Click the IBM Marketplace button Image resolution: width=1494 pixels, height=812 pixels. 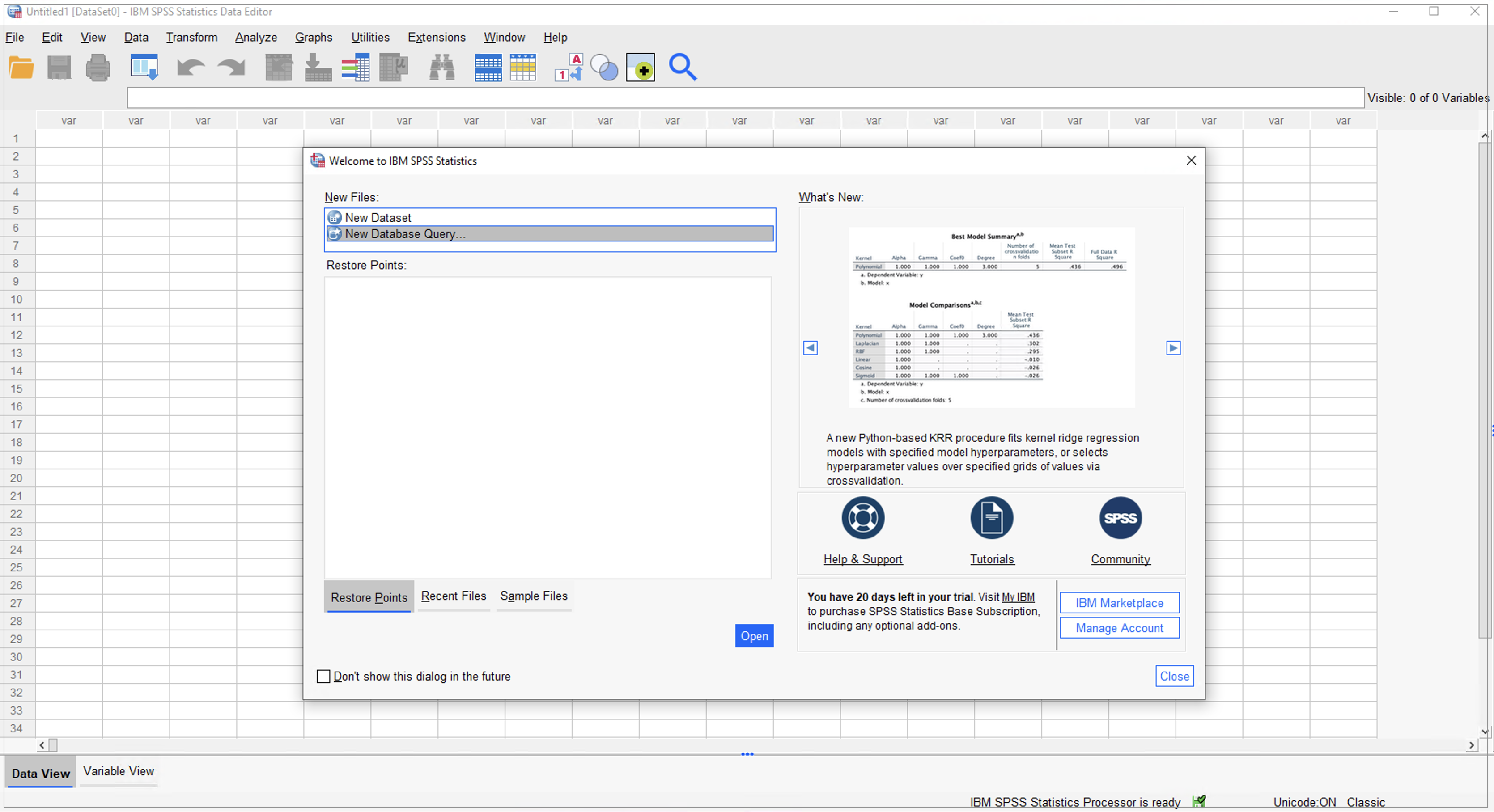pyautogui.click(x=1119, y=603)
